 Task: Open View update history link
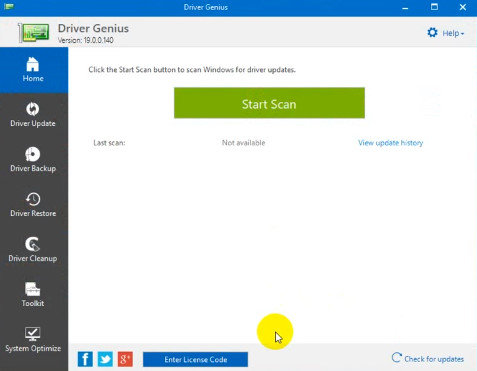390,143
